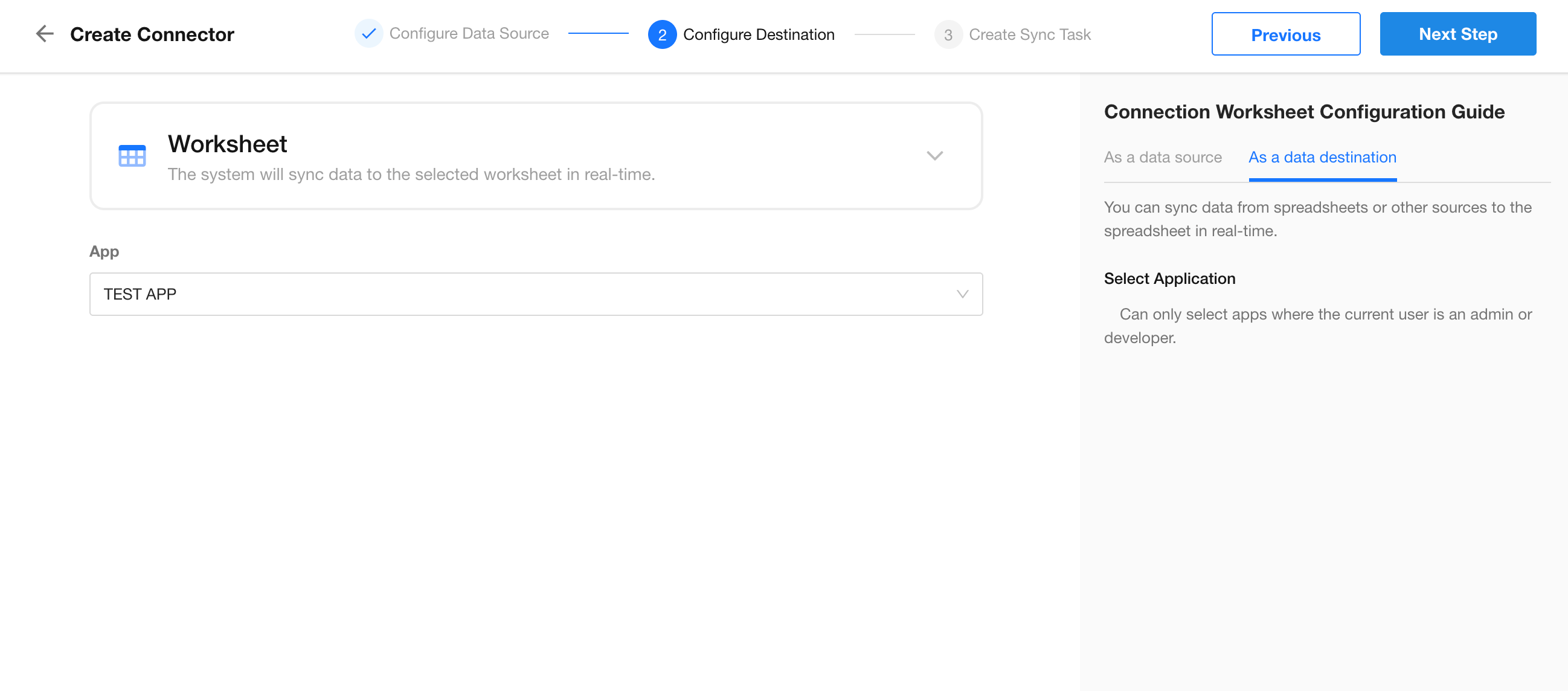Screen dimensions: 1568x691
Task: Click the step 2 circle icon
Action: 661,34
